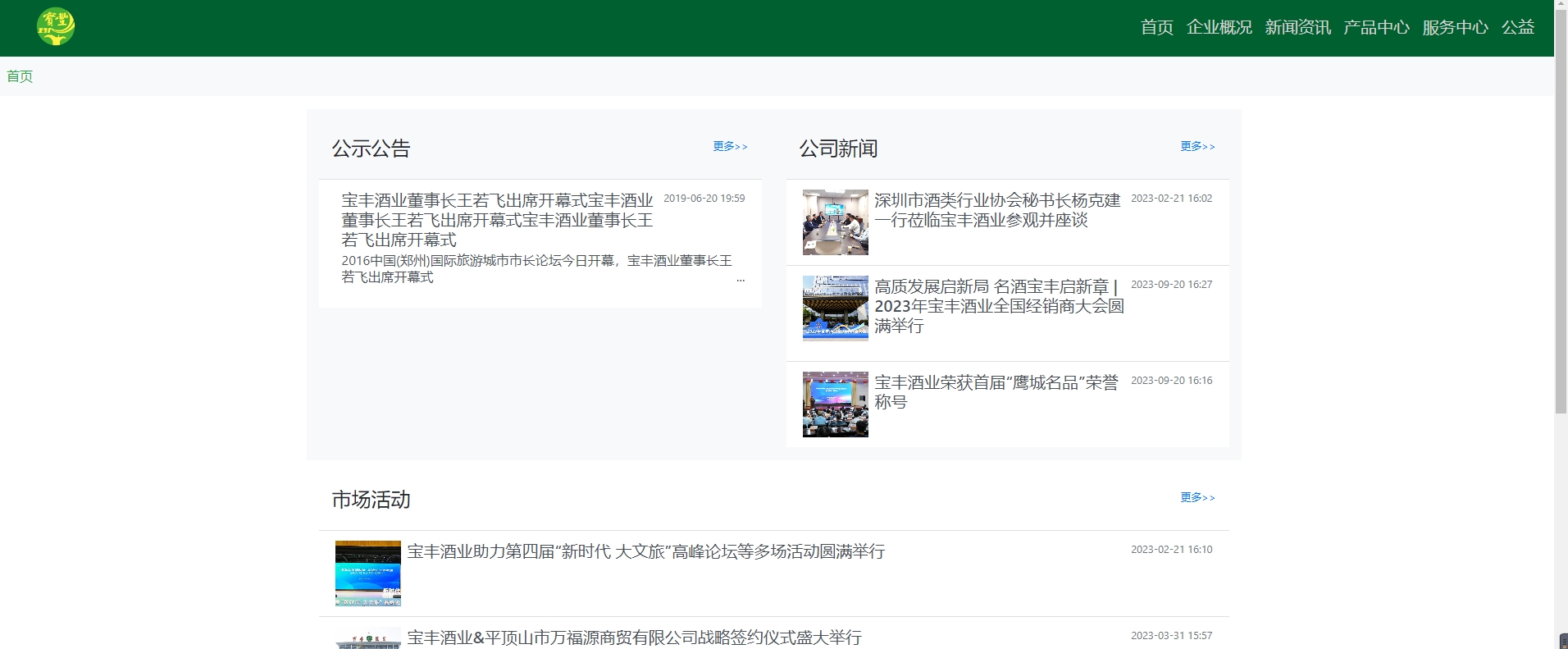Open 更多>> for 公示公告 section
The width and height of the screenshot is (1568, 649).
click(730, 146)
